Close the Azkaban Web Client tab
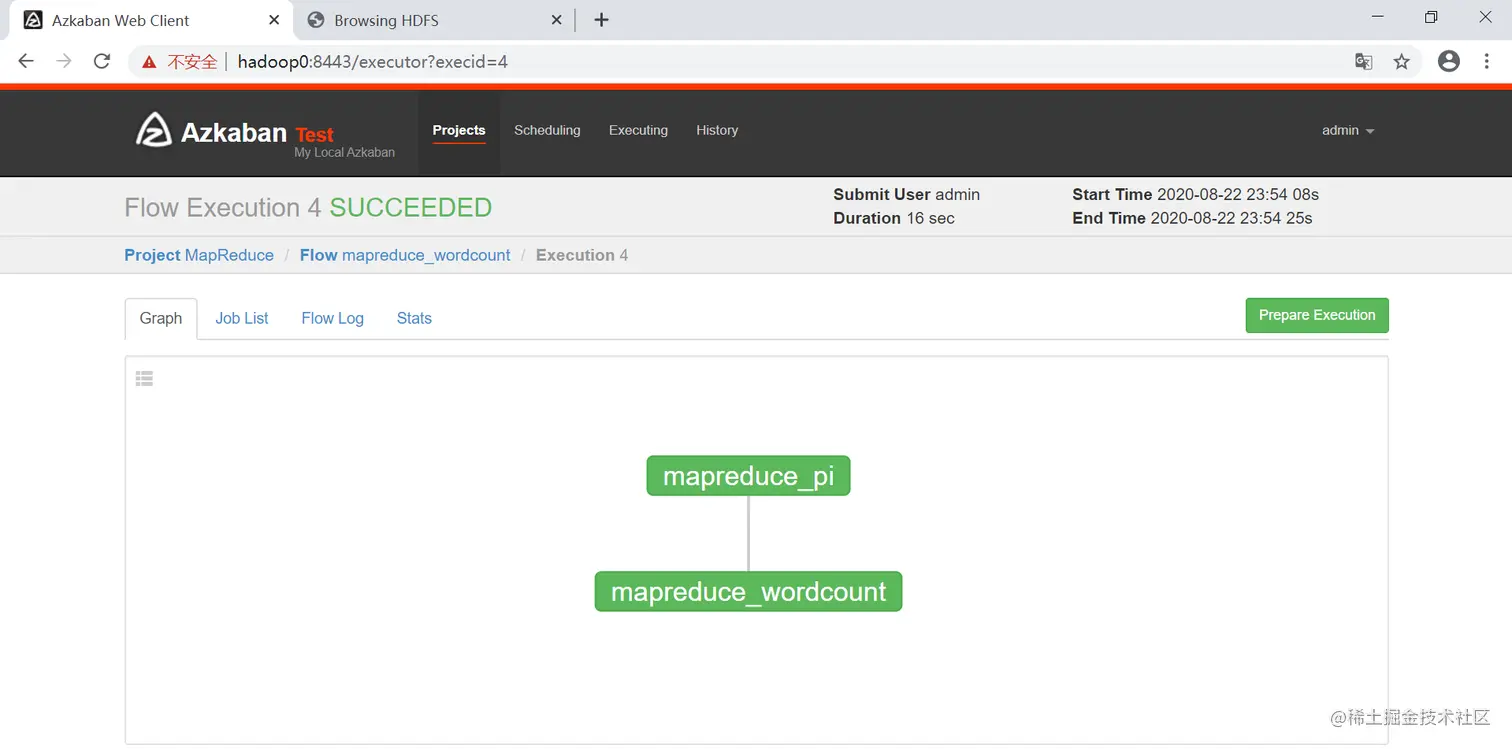The width and height of the screenshot is (1512, 749). pyautogui.click(x=274, y=20)
